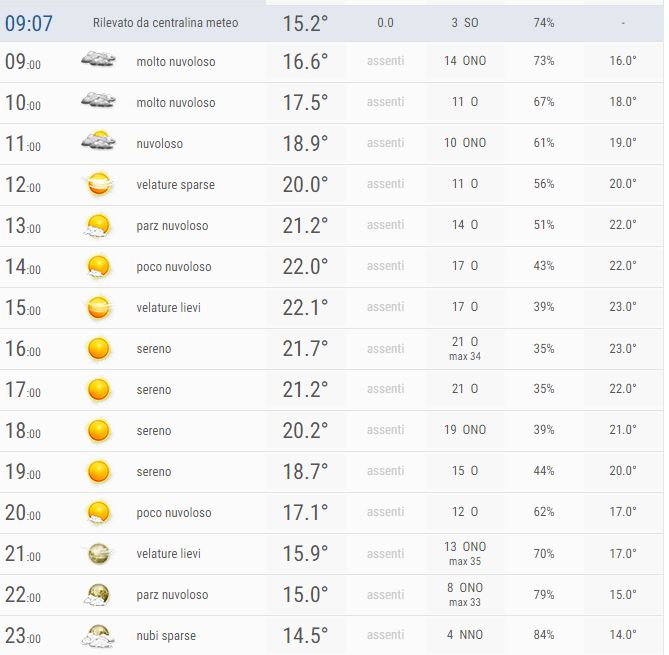Select the sunny icon for 19:00
Viewport: 669px width, 655px height.
[98, 472]
